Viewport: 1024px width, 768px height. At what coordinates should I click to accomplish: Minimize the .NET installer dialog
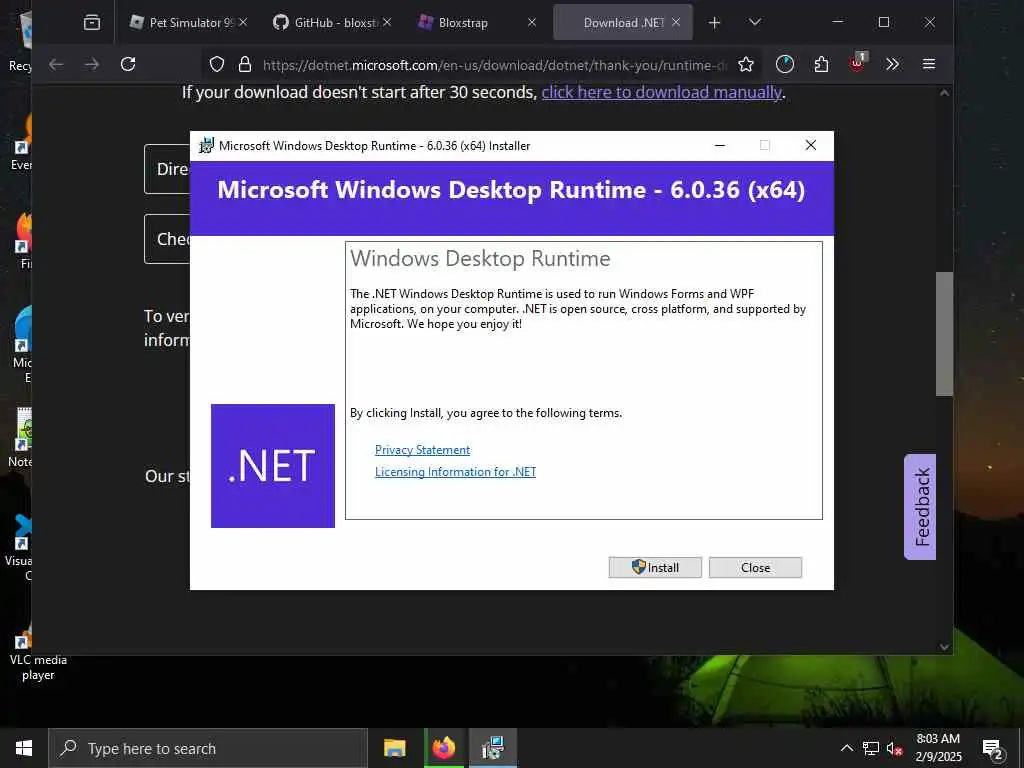720,146
